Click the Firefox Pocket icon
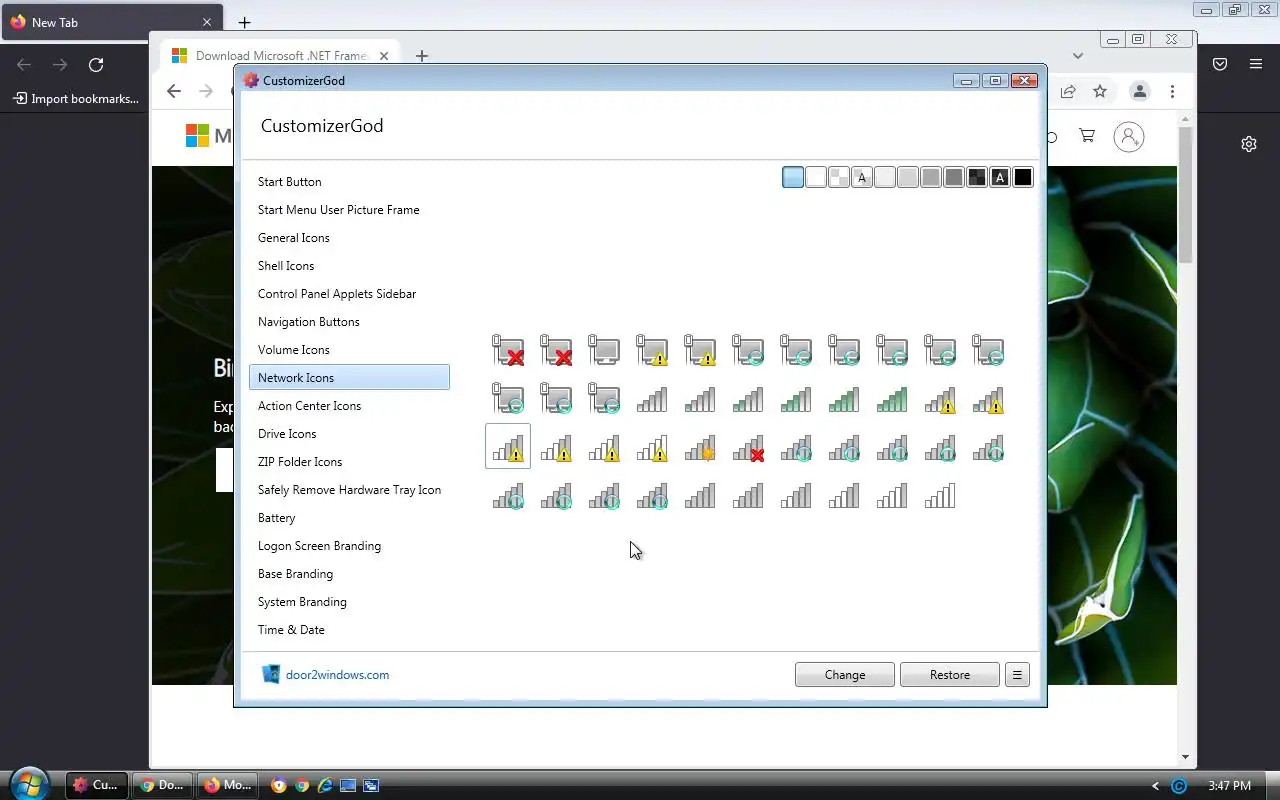 (1220, 64)
